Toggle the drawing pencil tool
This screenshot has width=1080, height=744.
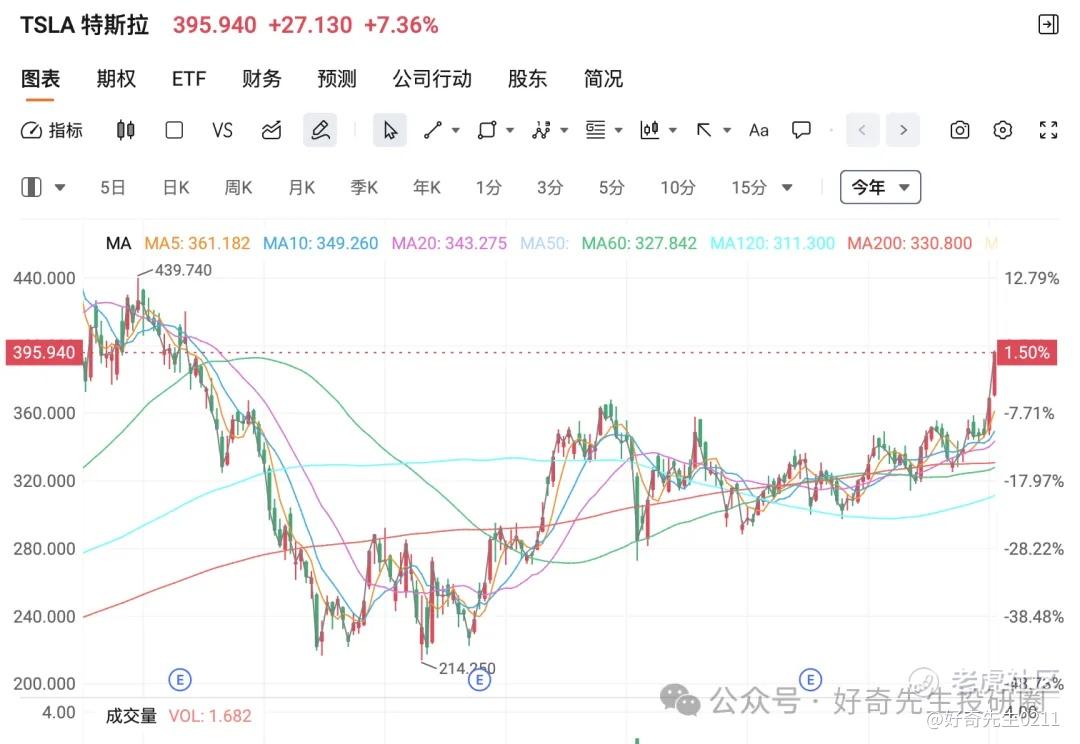tap(320, 130)
